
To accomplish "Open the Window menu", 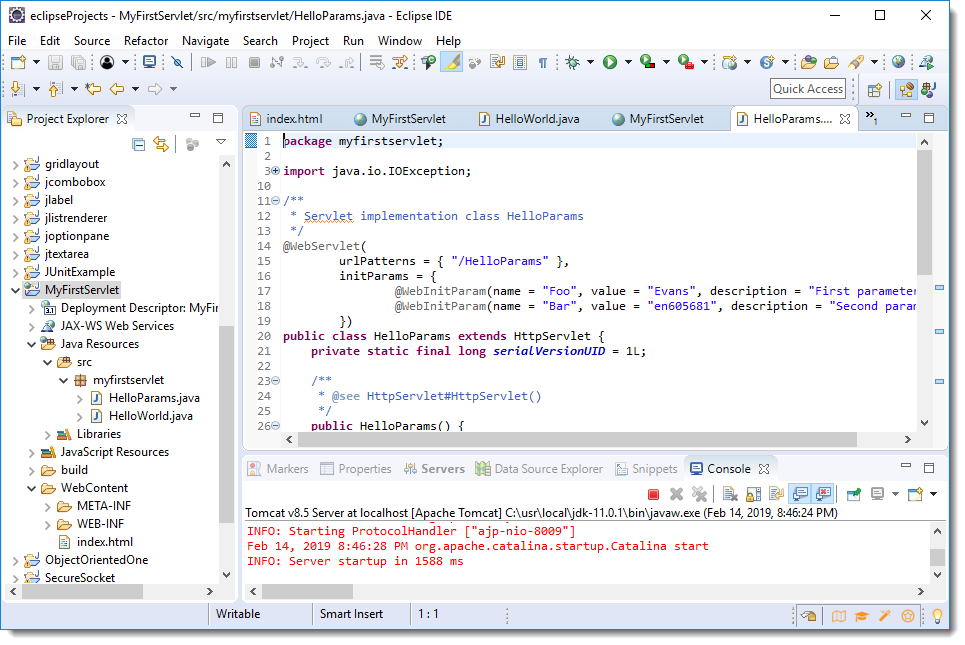I will coord(399,41).
